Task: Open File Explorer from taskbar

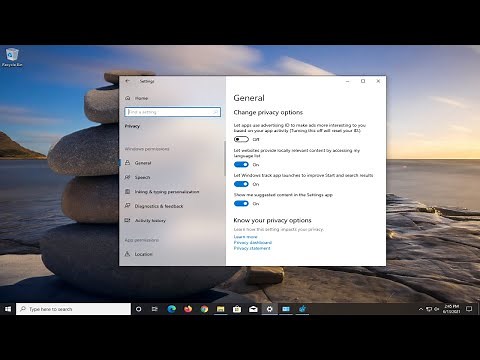Action: coord(220,309)
